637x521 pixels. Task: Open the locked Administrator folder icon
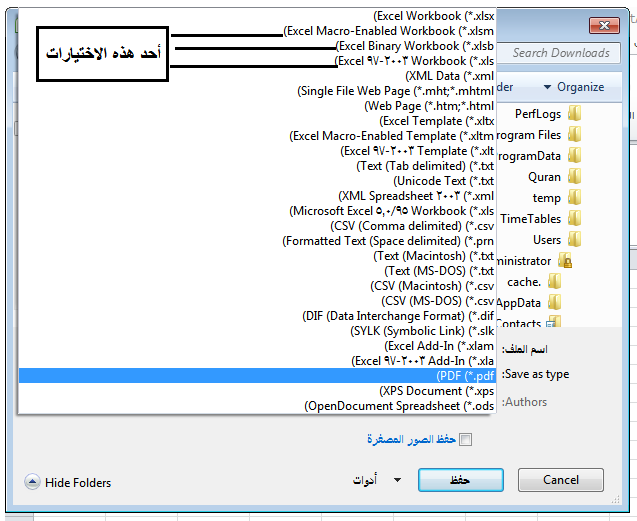click(x=565, y=260)
